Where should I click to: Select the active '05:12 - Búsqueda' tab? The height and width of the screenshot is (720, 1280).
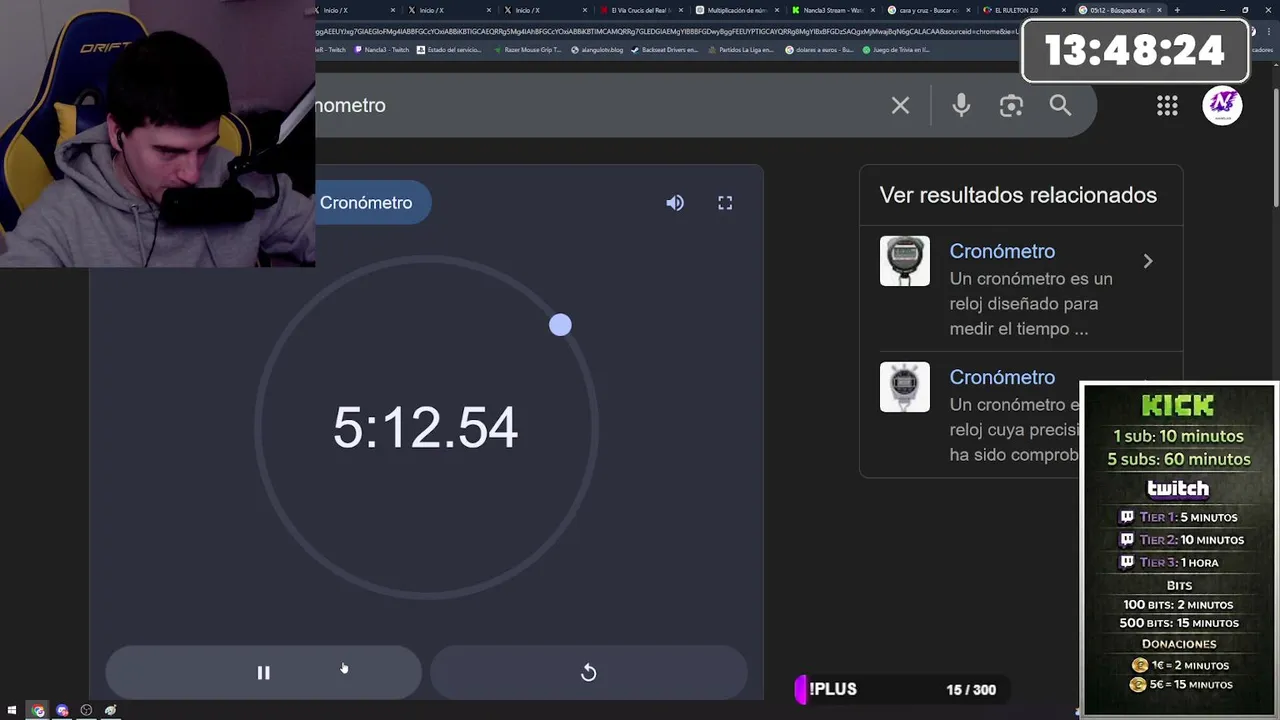tap(1119, 10)
